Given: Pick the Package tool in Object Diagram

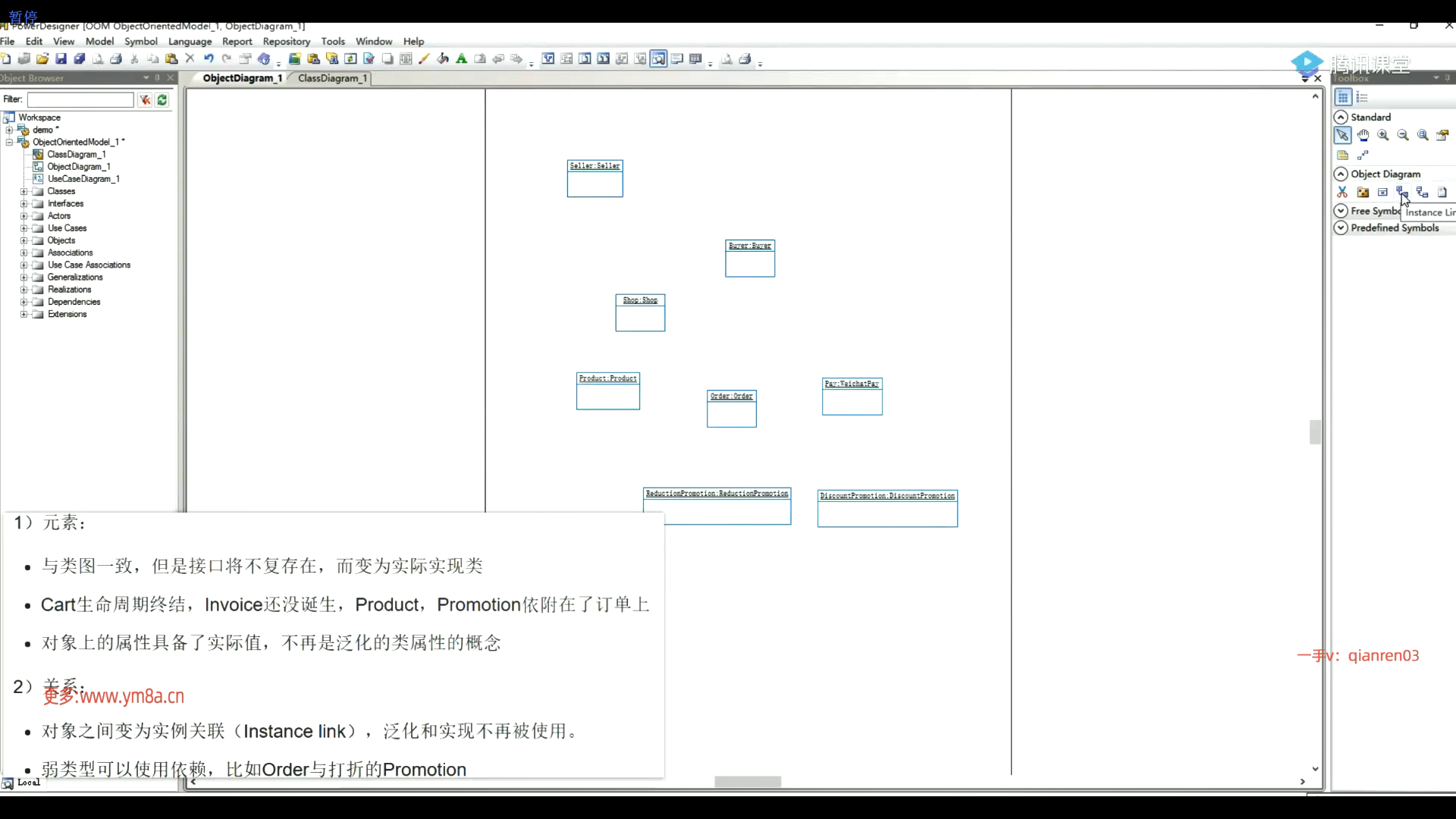Looking at the screenshot, I should coord(1363,192).
